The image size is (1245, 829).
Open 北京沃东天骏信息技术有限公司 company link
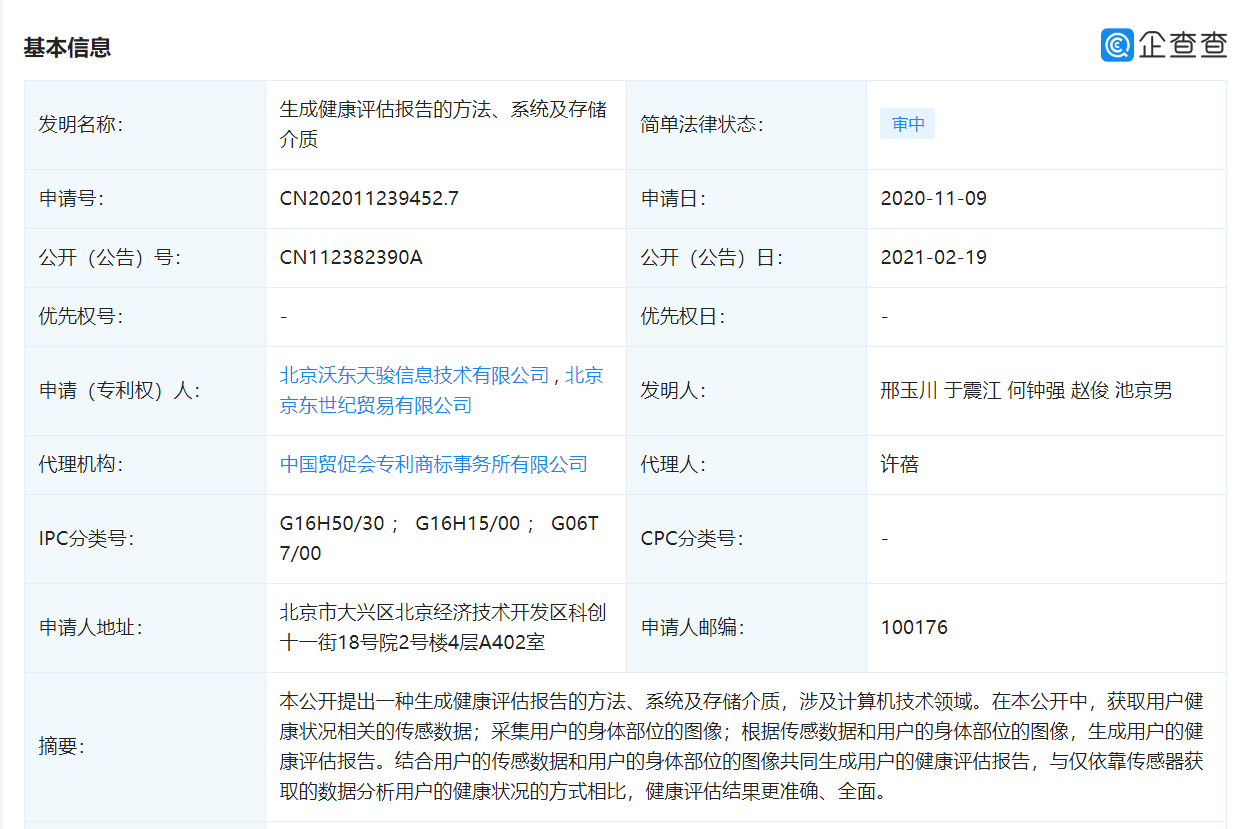(x=415, y=376)
